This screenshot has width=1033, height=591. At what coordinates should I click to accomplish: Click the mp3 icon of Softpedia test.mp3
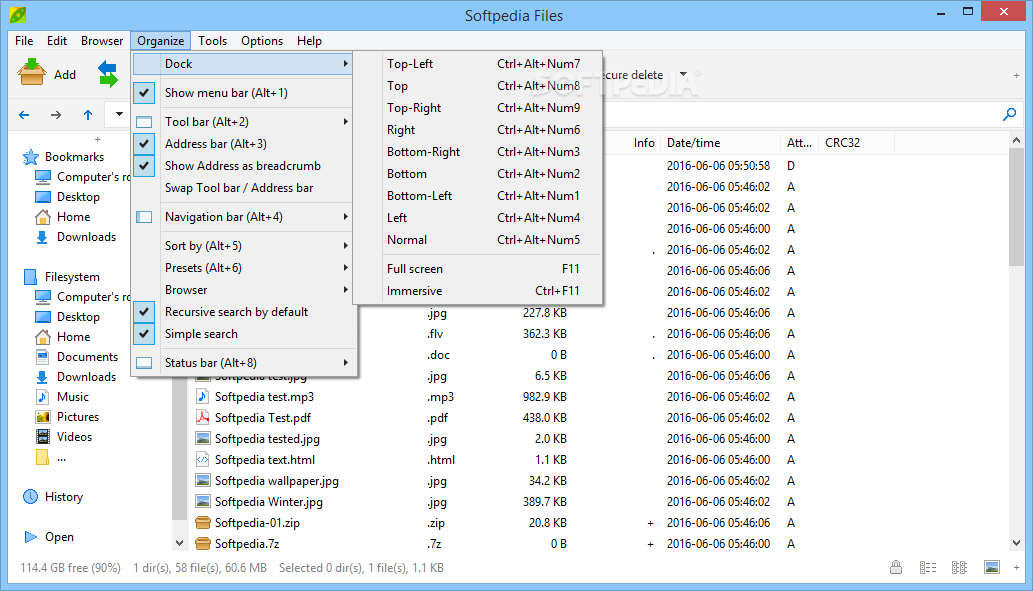coord(203,397)
